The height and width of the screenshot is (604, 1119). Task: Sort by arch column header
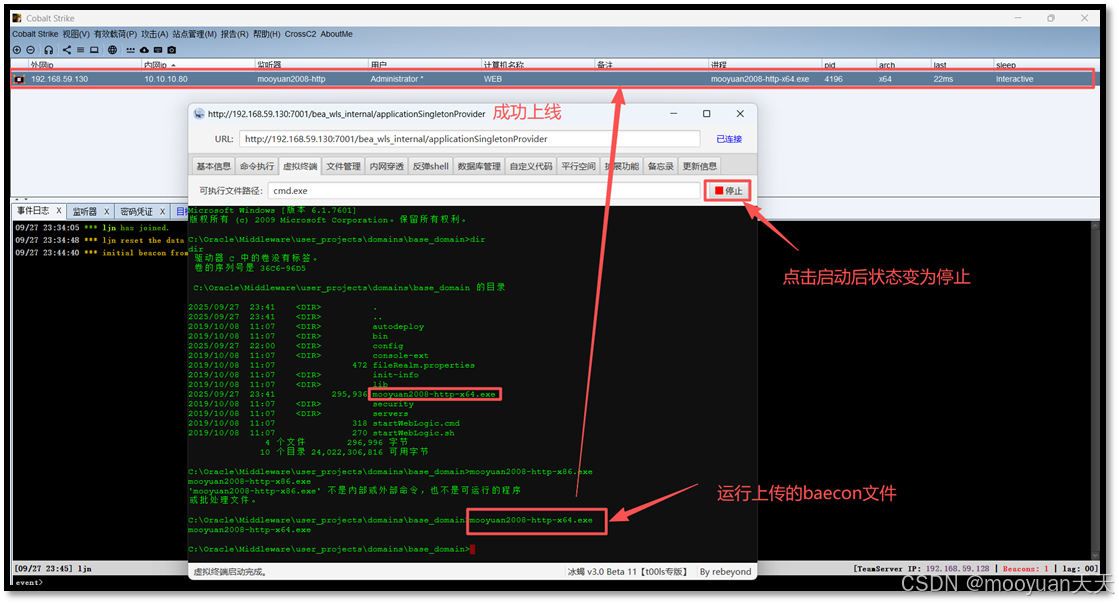(x=902, y=65)
